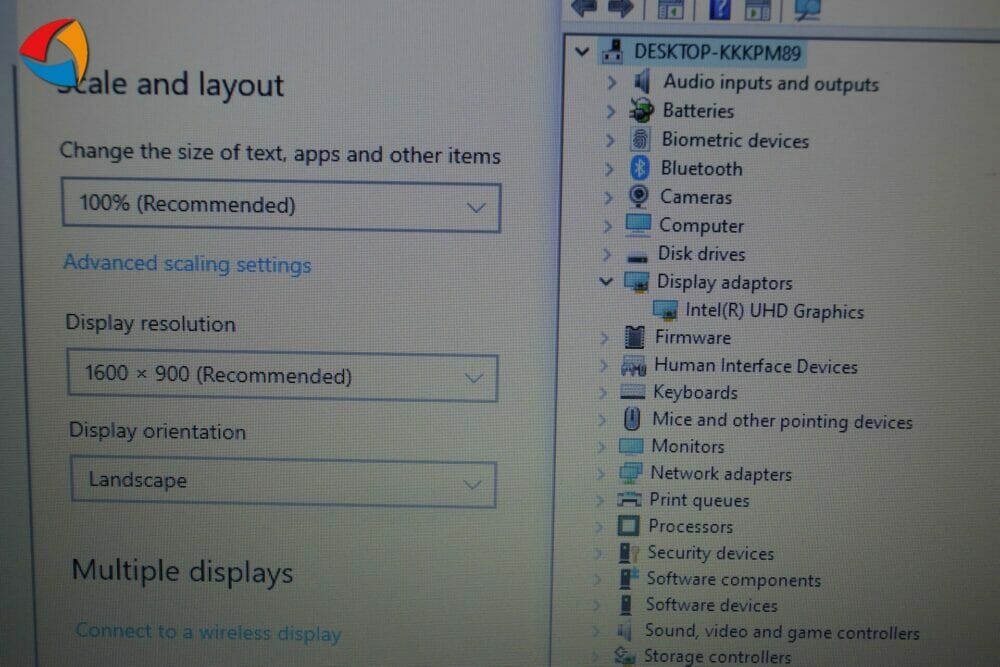Expand the Computer node chevron
This screenshot has width=1000, height=667.
tap(608, 225)
